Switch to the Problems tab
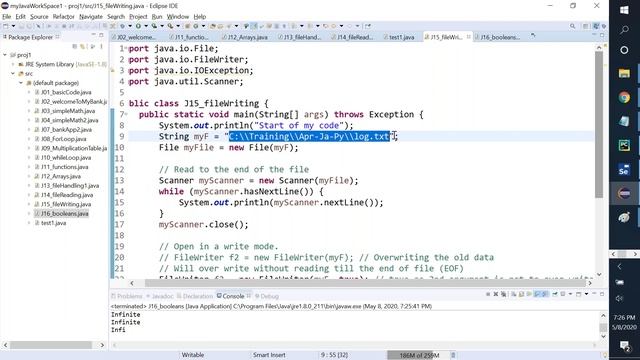 click(x=127, y=296)
